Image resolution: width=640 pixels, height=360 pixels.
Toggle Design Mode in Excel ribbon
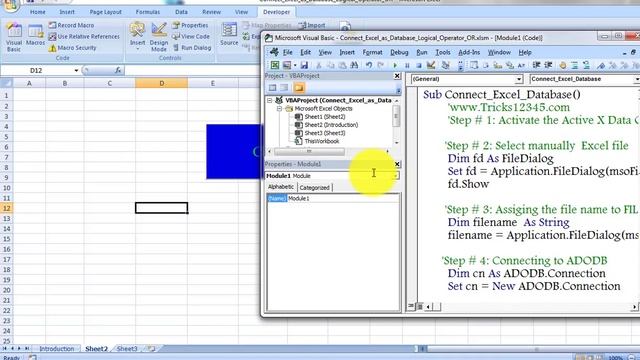point(159,37)
